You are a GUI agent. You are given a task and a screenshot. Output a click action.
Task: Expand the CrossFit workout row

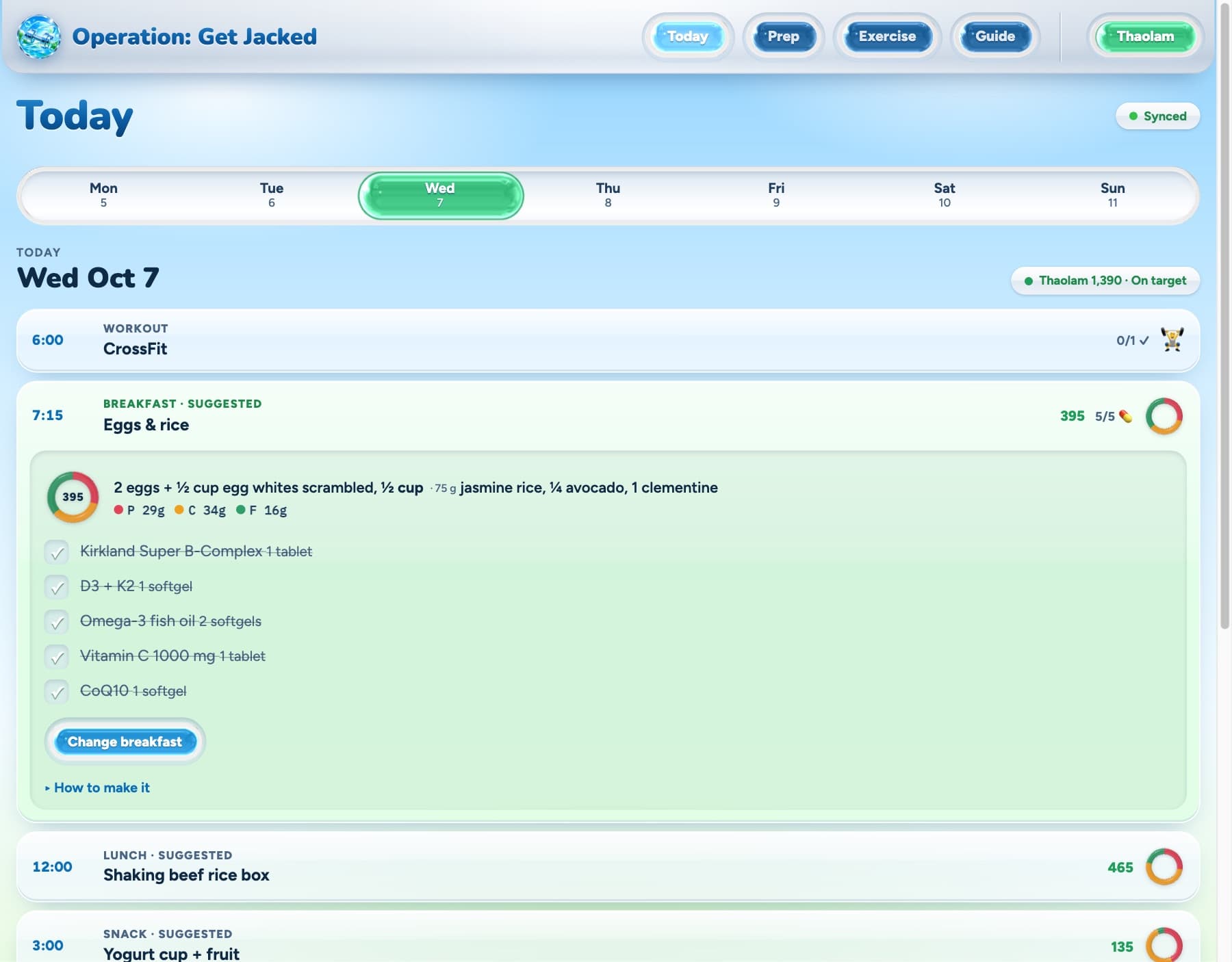click(608, 340)
